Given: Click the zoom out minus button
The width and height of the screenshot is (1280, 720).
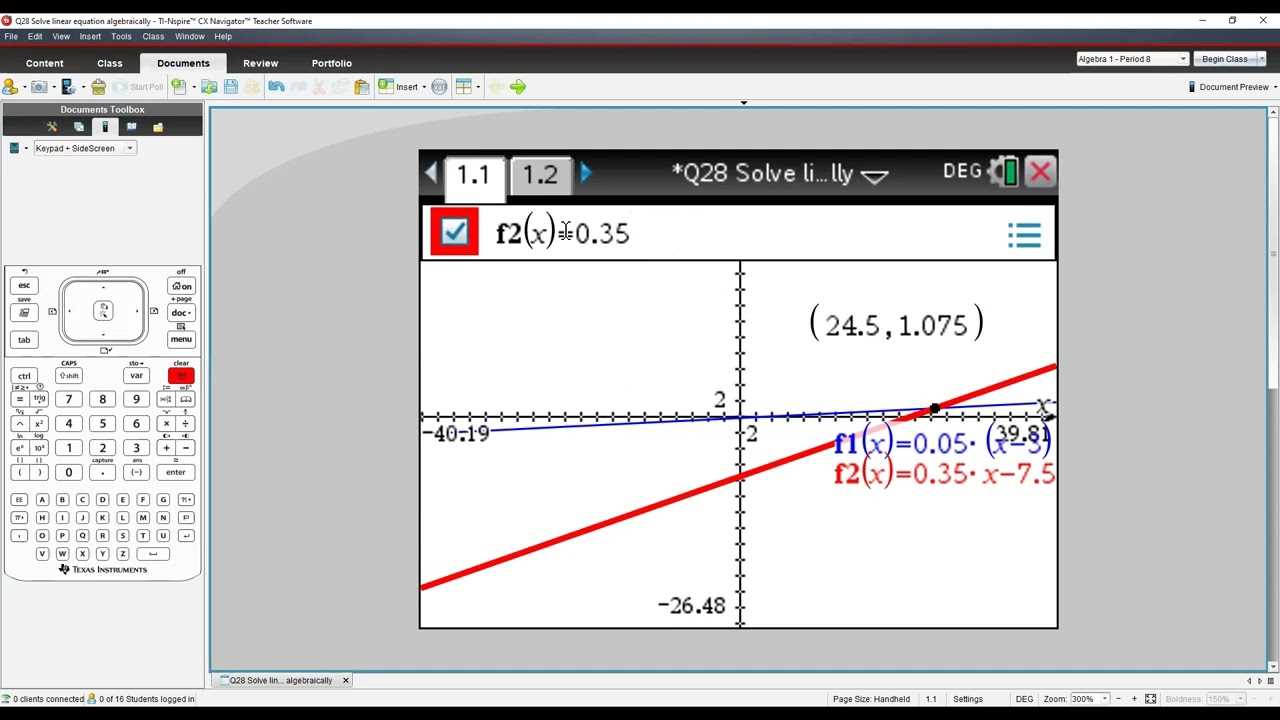Looking at the screenshot, I should (1119, 699).
